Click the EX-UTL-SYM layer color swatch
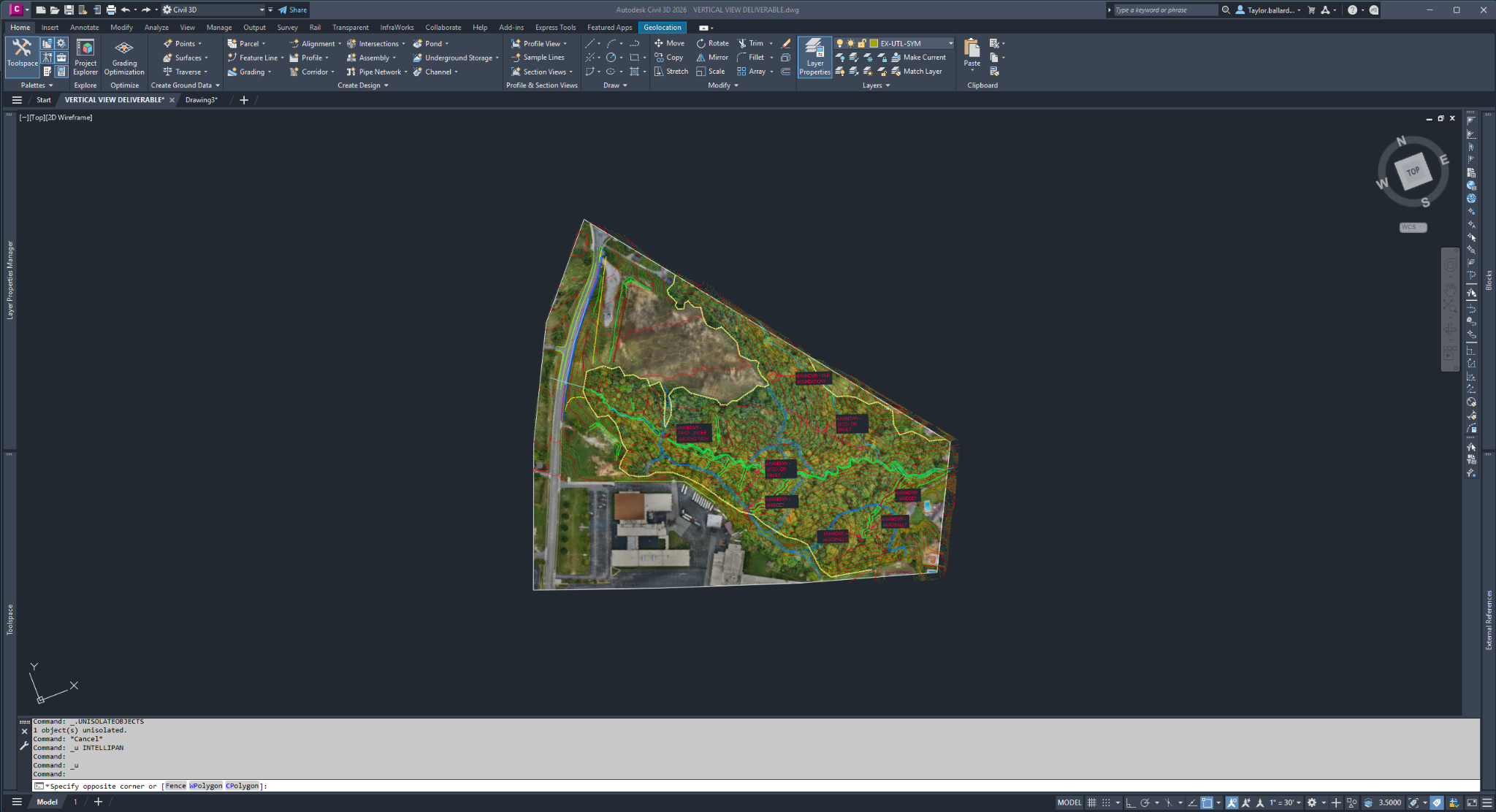 point(873,43)
